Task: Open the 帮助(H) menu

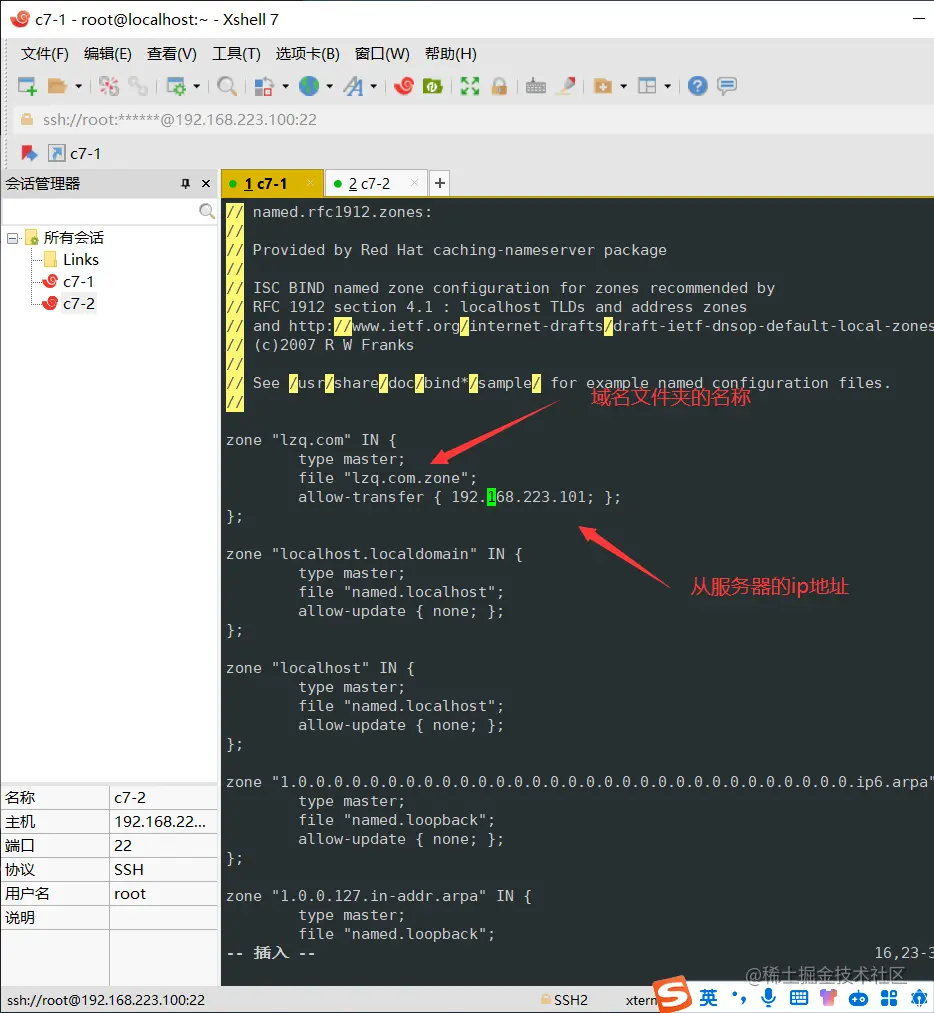Action: 450,54
